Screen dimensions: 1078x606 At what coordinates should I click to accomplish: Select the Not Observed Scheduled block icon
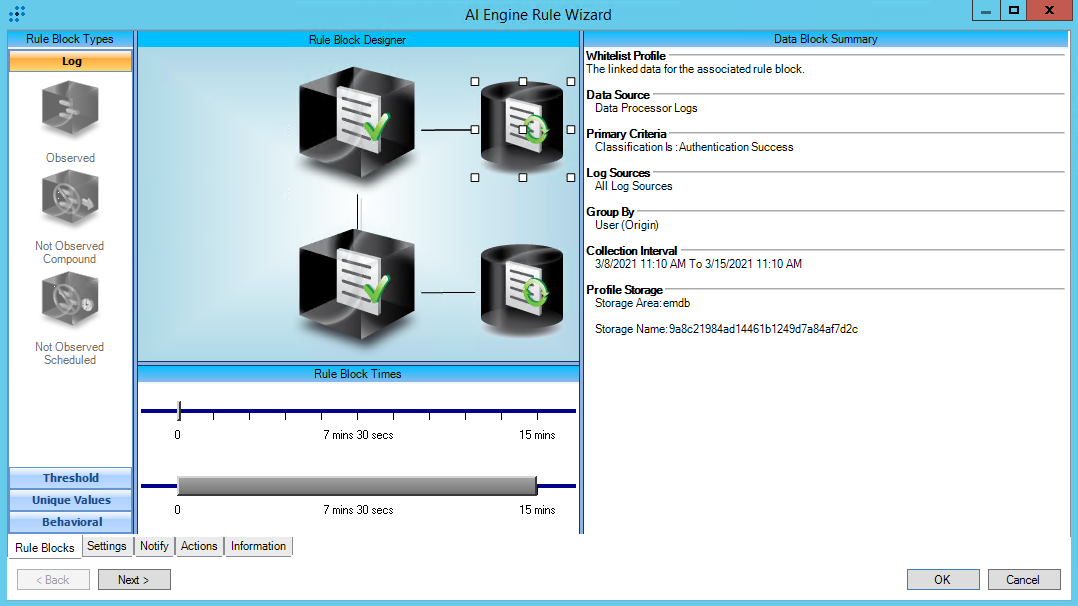point(70,301)
